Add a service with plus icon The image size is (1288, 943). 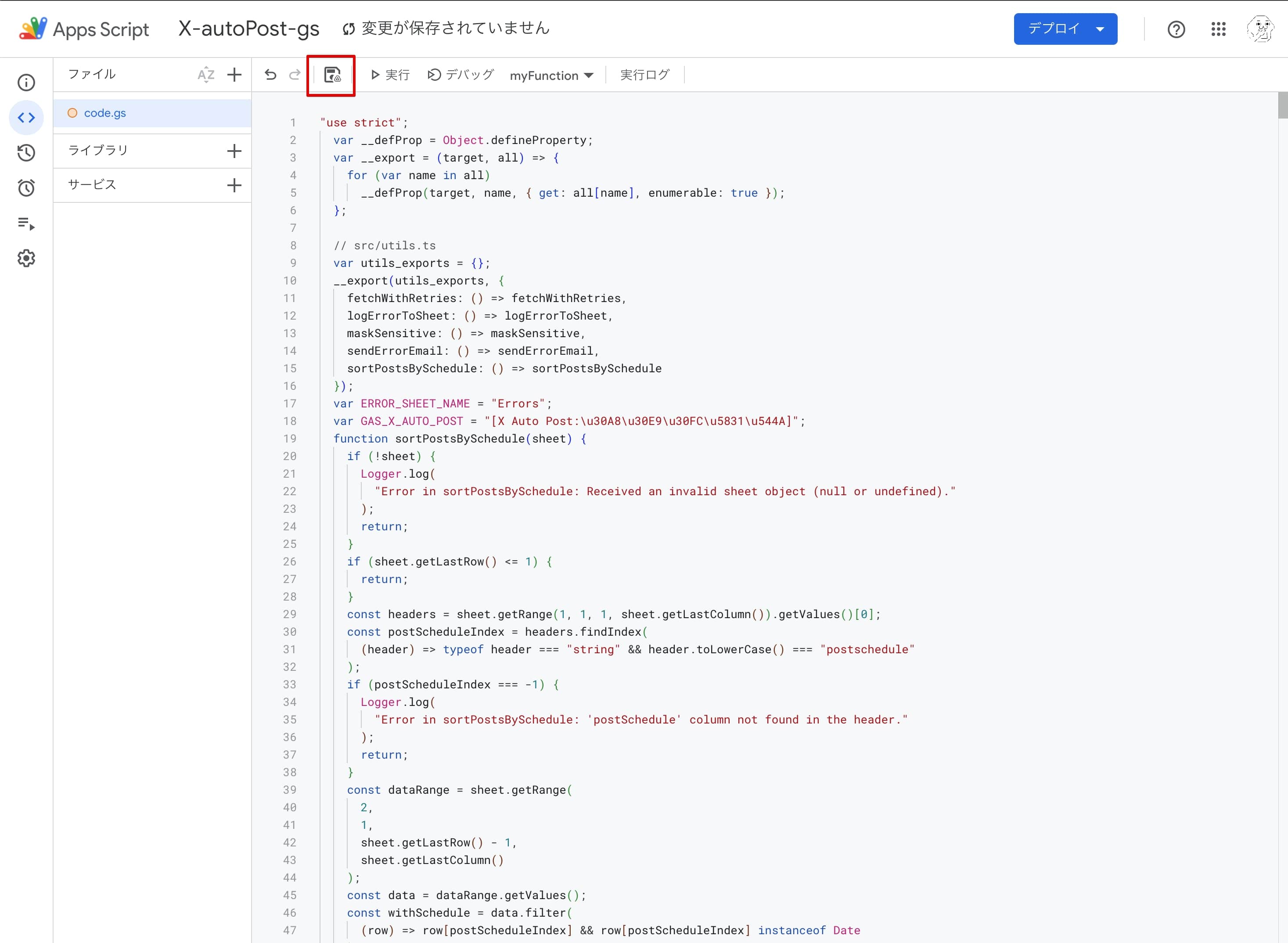(234, 185)
